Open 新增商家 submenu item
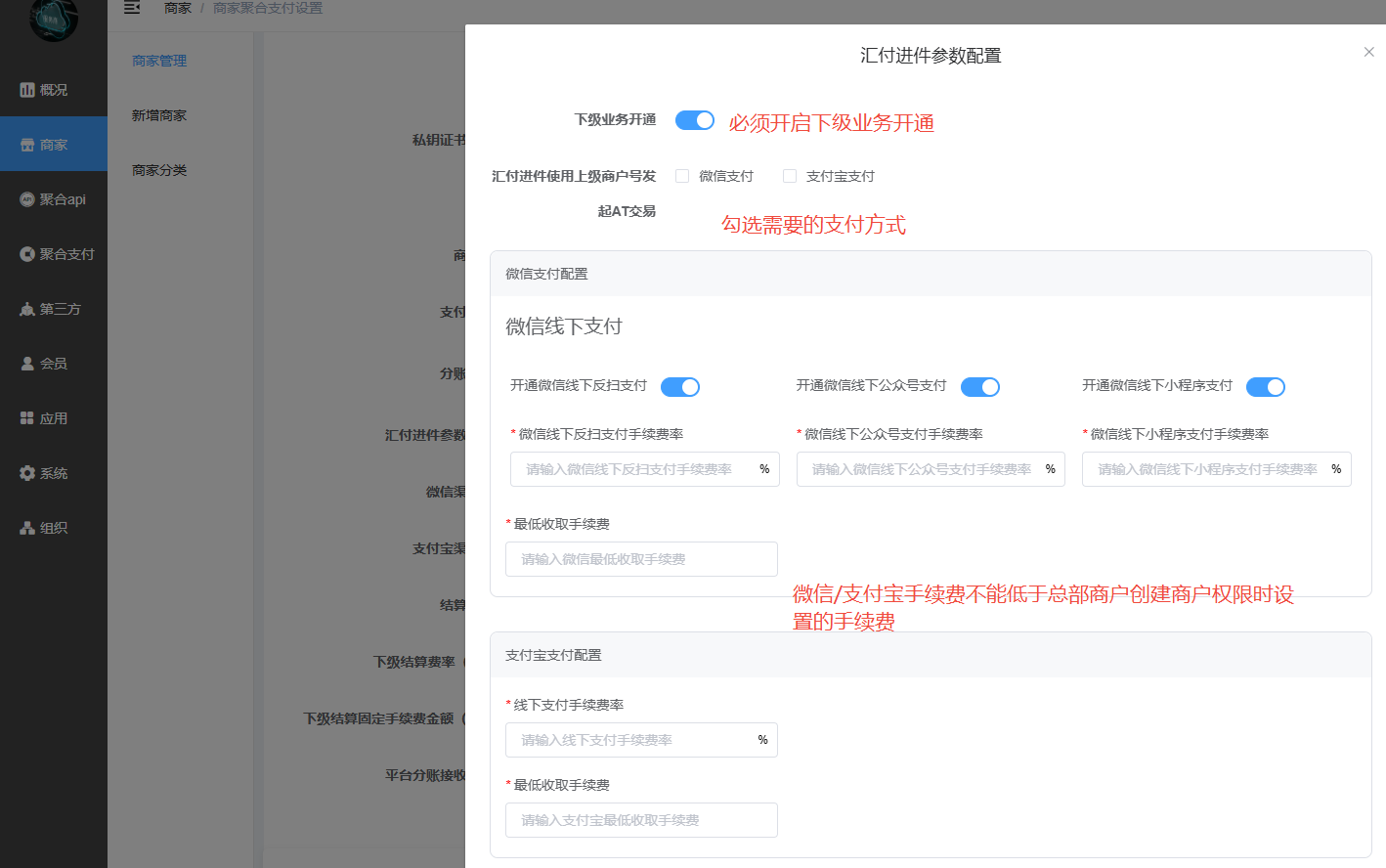Viewport: 1386px width, 868px height. click(159, 115)
